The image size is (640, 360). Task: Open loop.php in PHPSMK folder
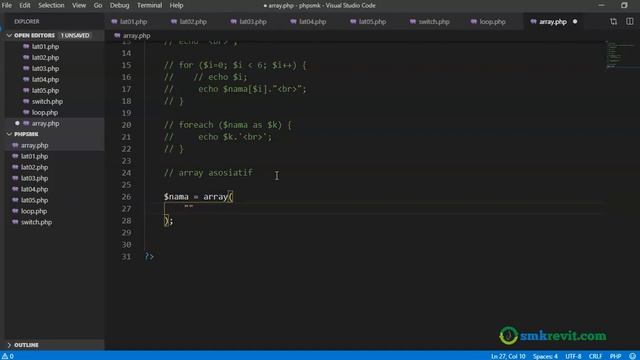(x=34, y=211)
